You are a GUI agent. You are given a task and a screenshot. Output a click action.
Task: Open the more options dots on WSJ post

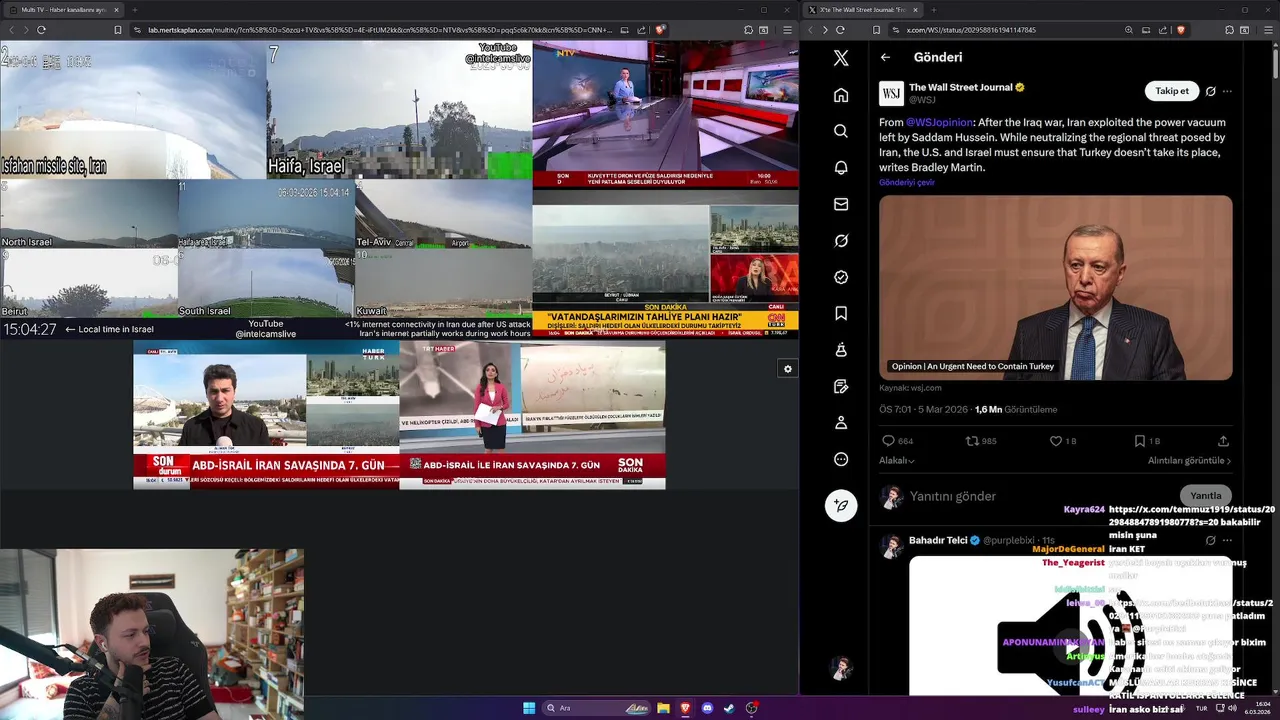coord(1227,91)
